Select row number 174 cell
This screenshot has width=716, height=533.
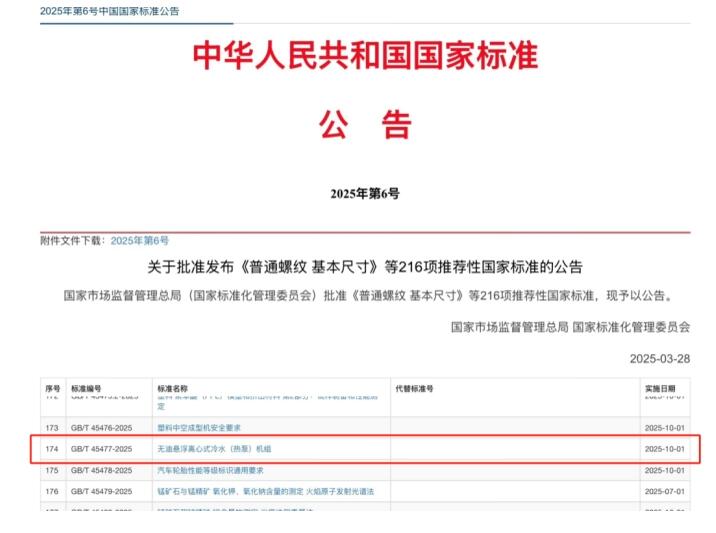click(x=52, y=449)
